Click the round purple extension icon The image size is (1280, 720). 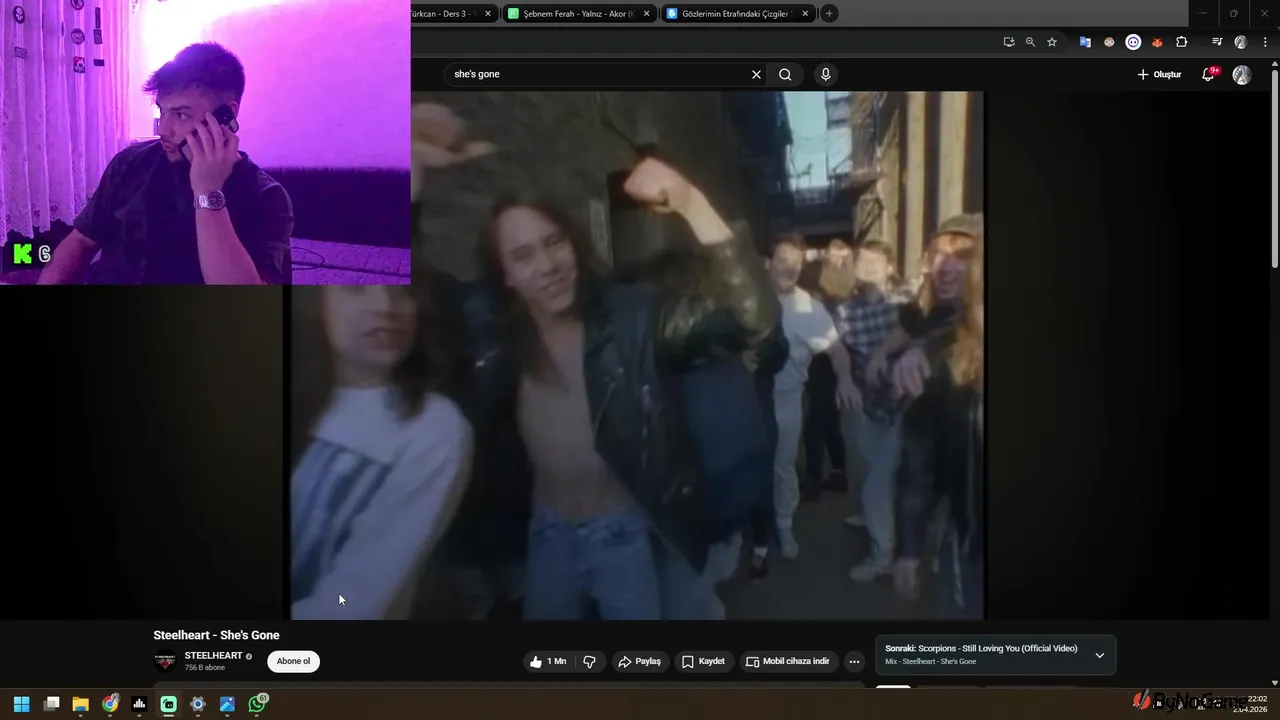(1133, 42)
